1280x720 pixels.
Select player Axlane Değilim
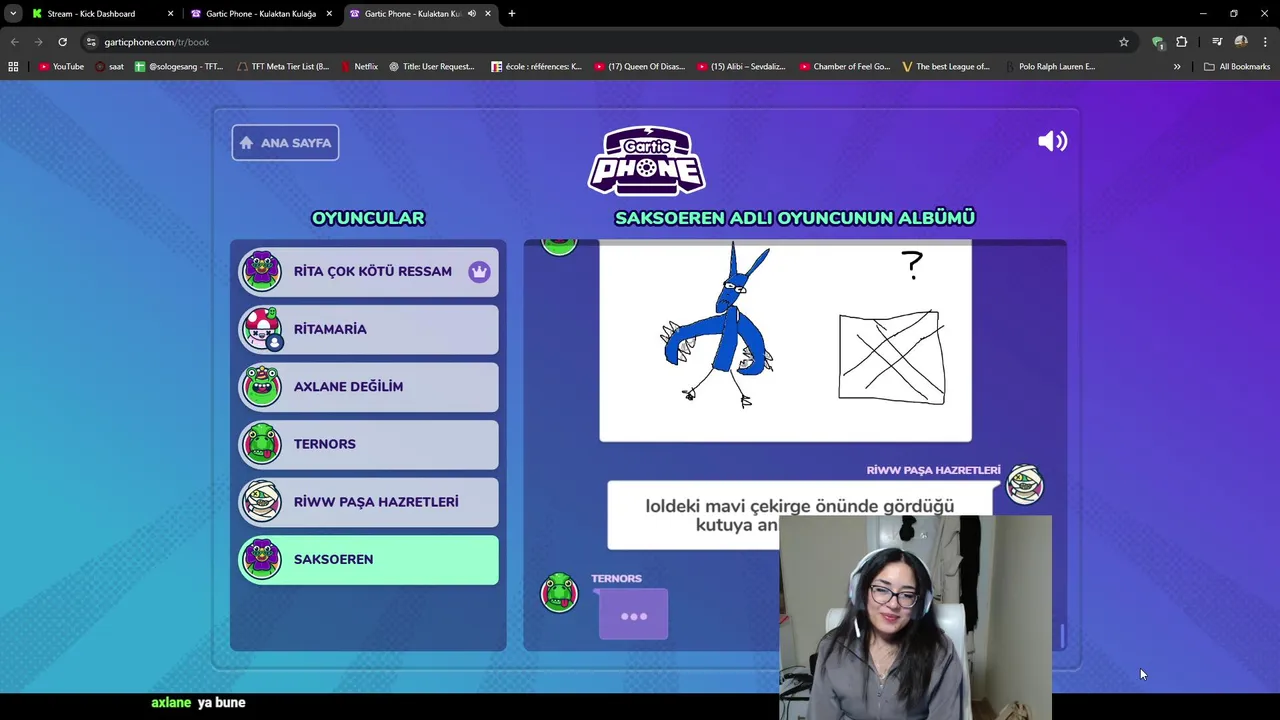368,386
